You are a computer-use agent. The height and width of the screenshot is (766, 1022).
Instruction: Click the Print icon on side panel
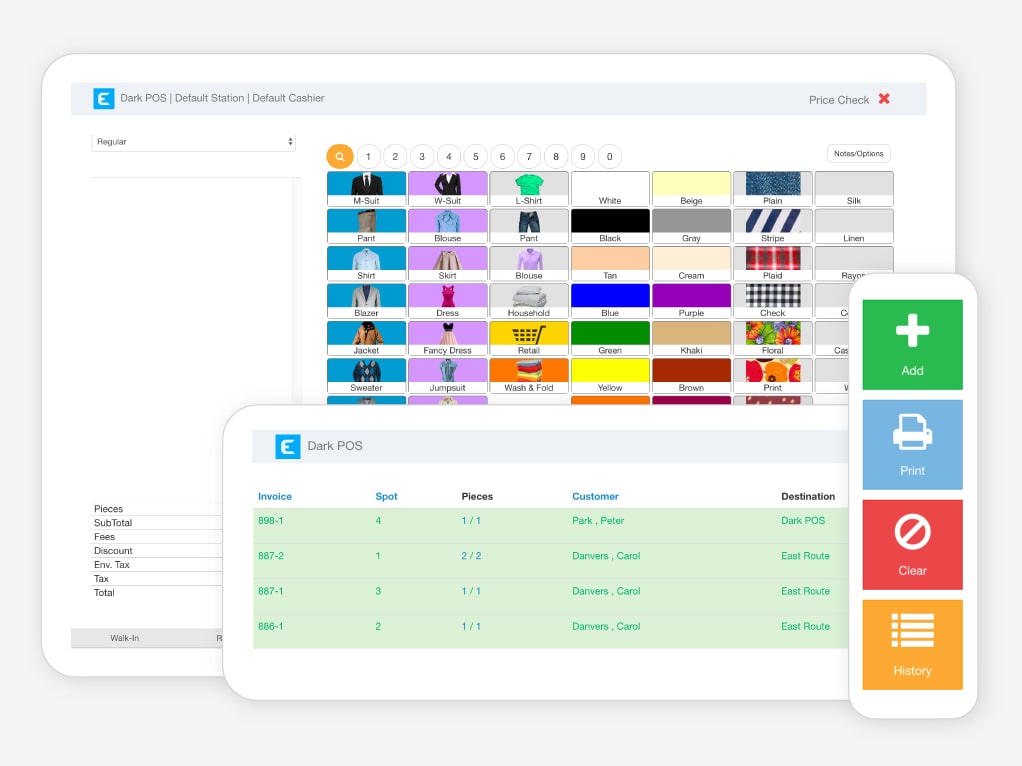[911, 444]
